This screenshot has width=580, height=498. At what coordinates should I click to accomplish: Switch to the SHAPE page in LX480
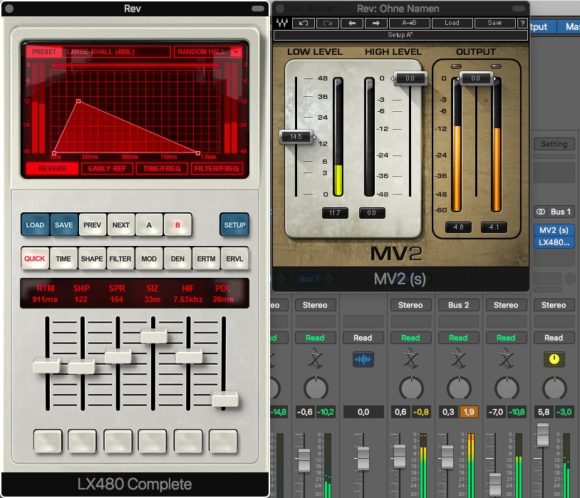[92, 258]
